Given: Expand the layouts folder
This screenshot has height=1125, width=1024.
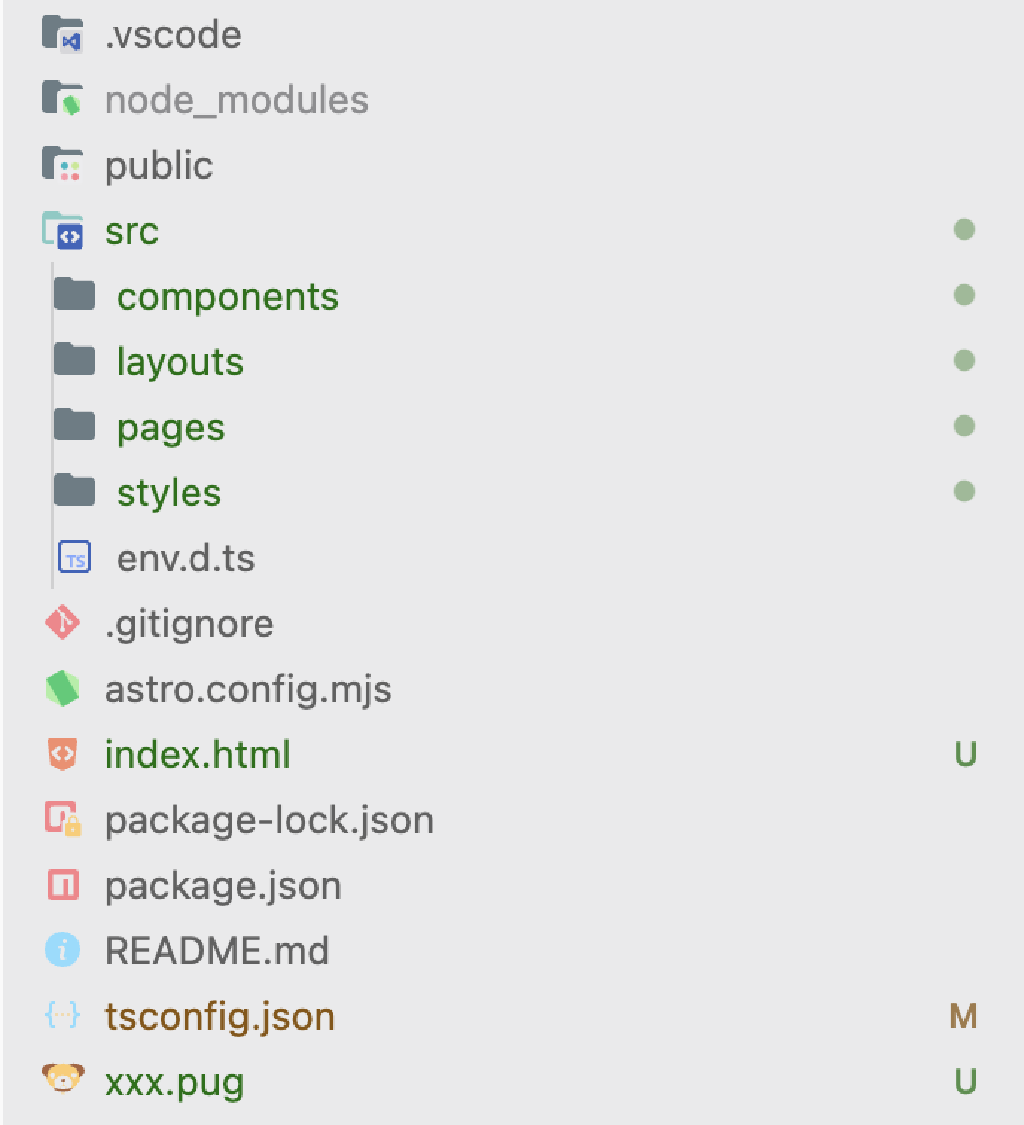Looking at the screenshot, I should tap(180, 362).
